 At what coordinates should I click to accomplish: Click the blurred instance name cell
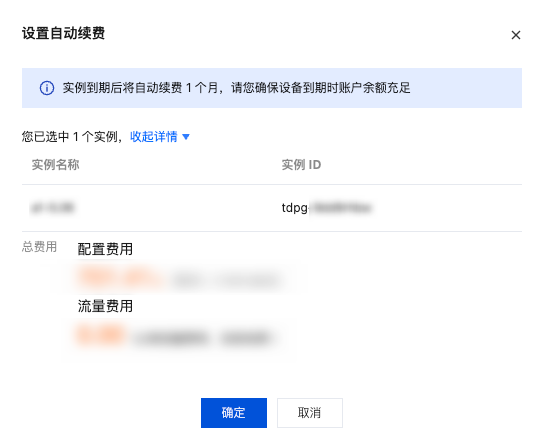tap(52, 208)
